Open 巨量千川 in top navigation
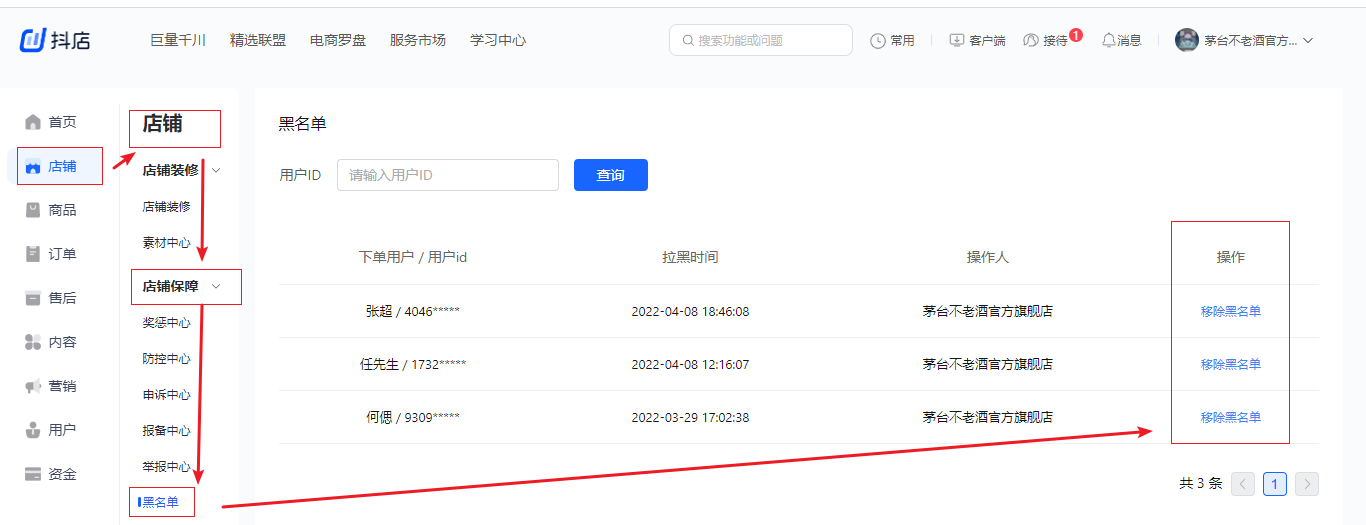Screen dimensions: 1366x525 pyautogui.click(x=178, y=40)
